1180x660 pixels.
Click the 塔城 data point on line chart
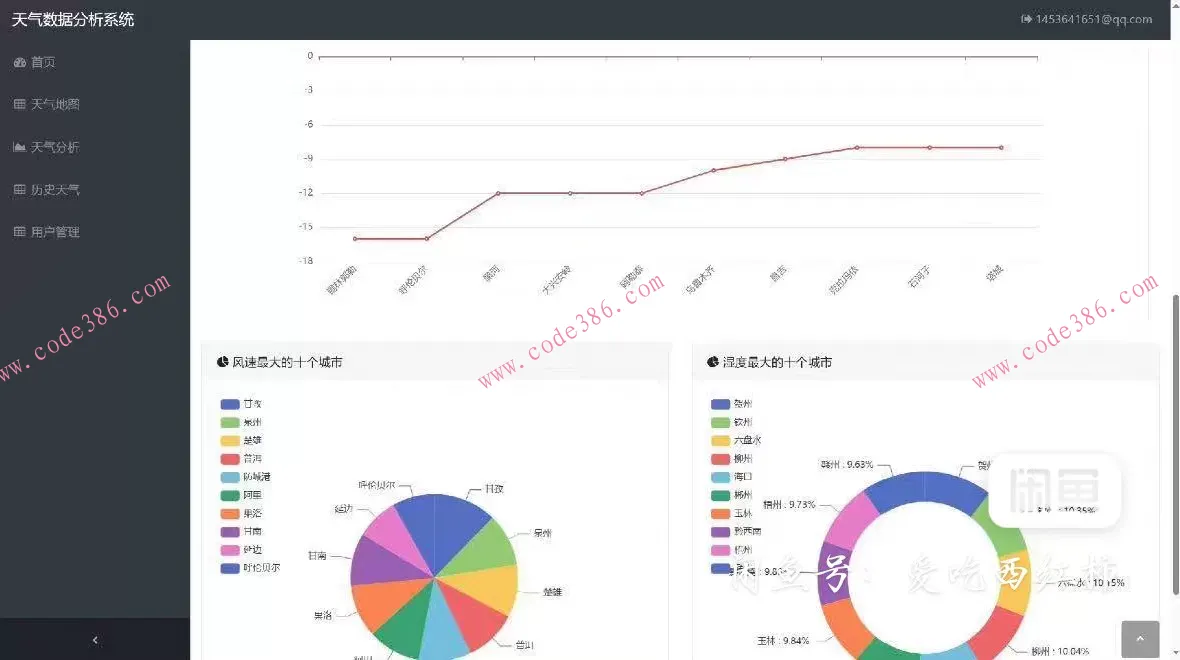click(1002, 148)
